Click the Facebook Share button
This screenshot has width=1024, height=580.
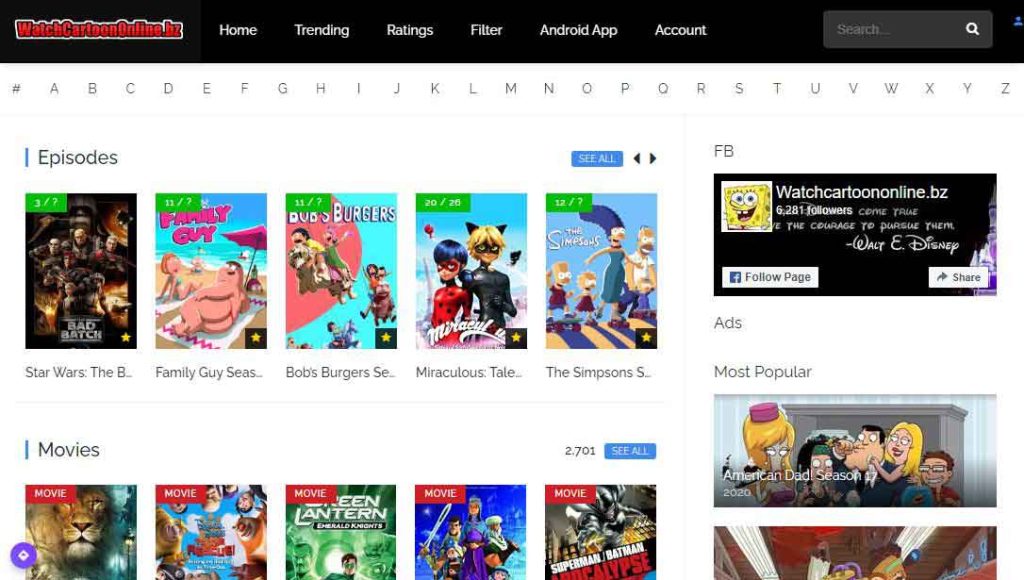point(958,277)
